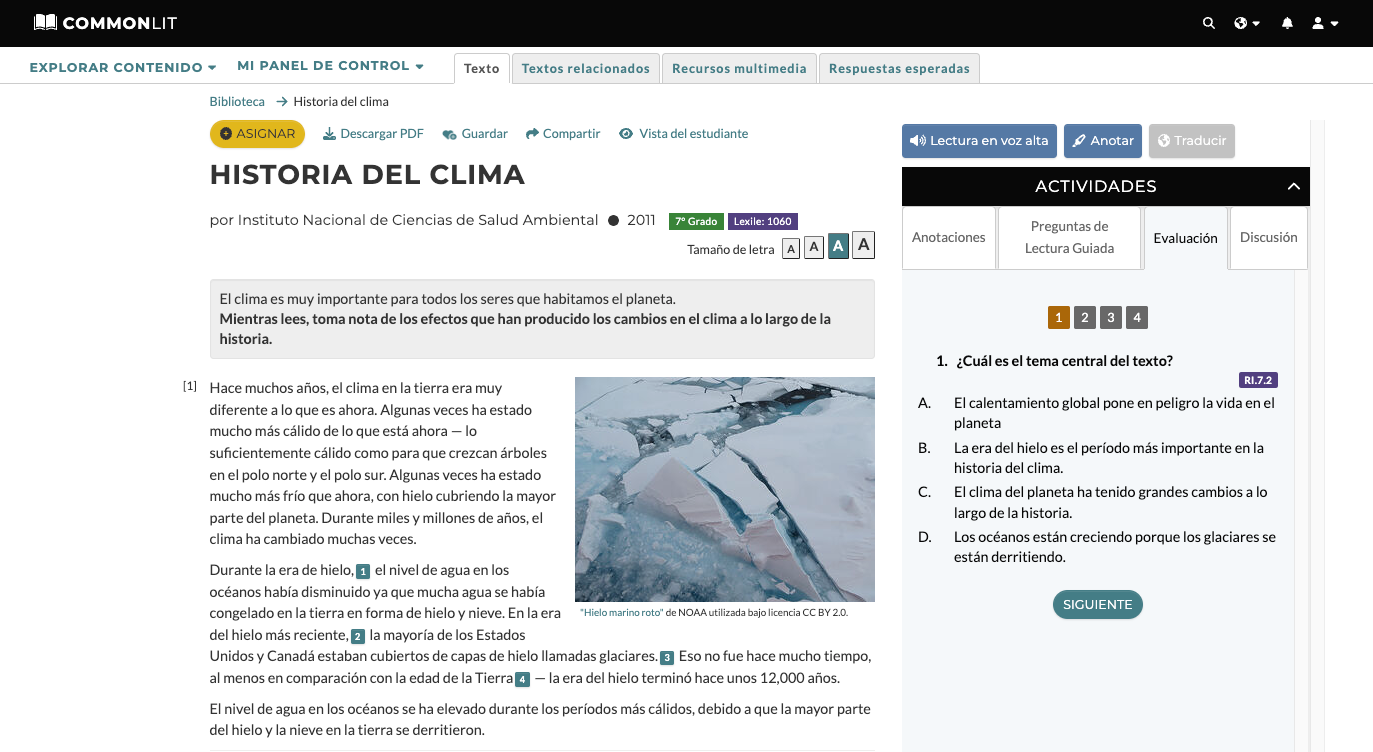Select the largest font size A
Screen dimensions: 1373x752
864,245
